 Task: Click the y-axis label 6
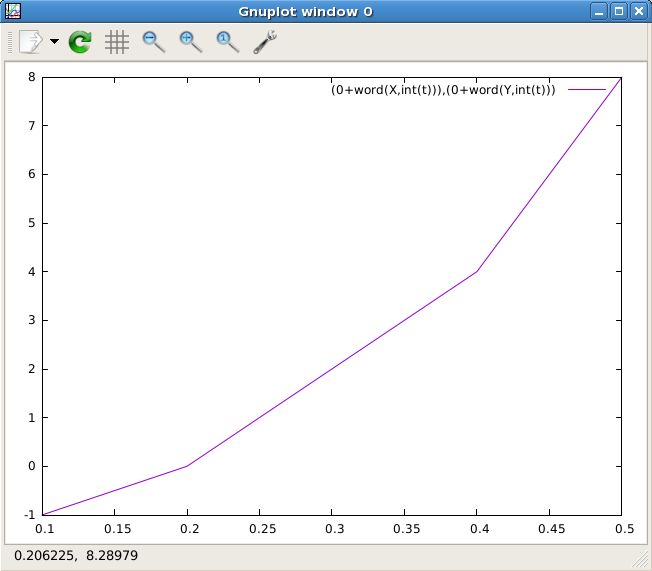pyautogui.click(x=32, y=174)
